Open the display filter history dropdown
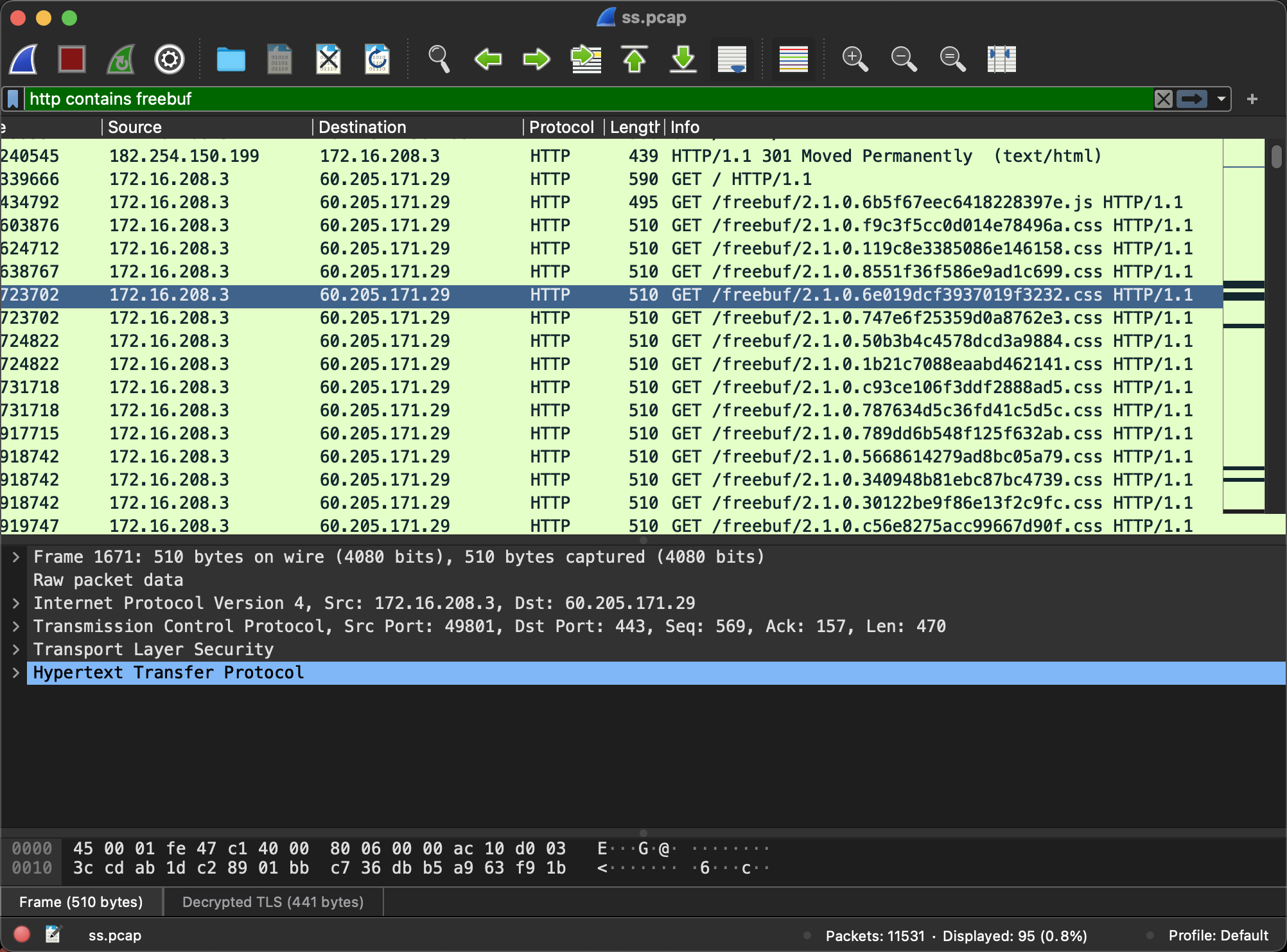The height and width of the screenshot is (952, 1287). click(x=1221, y=99)
